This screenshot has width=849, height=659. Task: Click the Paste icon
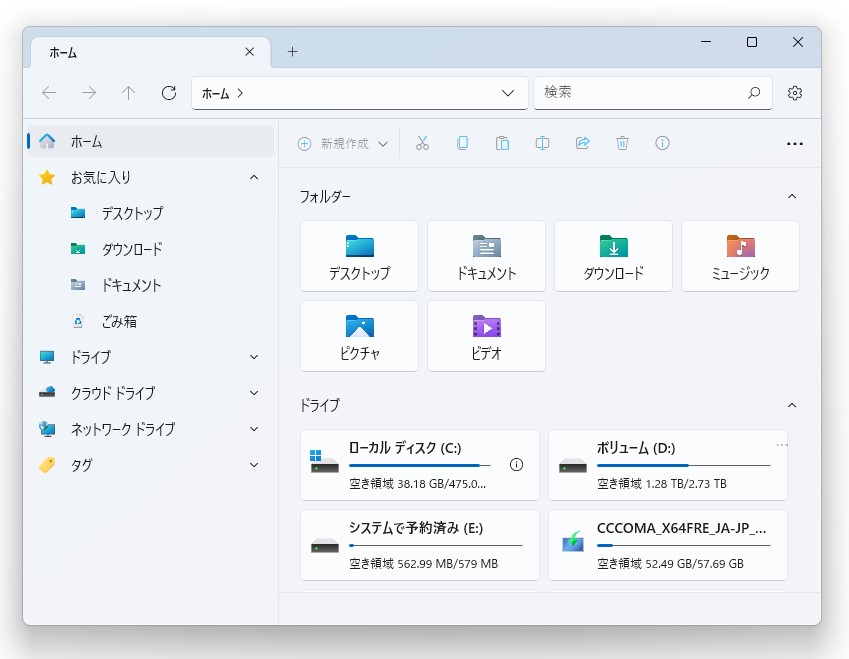[x=502, y=143]
